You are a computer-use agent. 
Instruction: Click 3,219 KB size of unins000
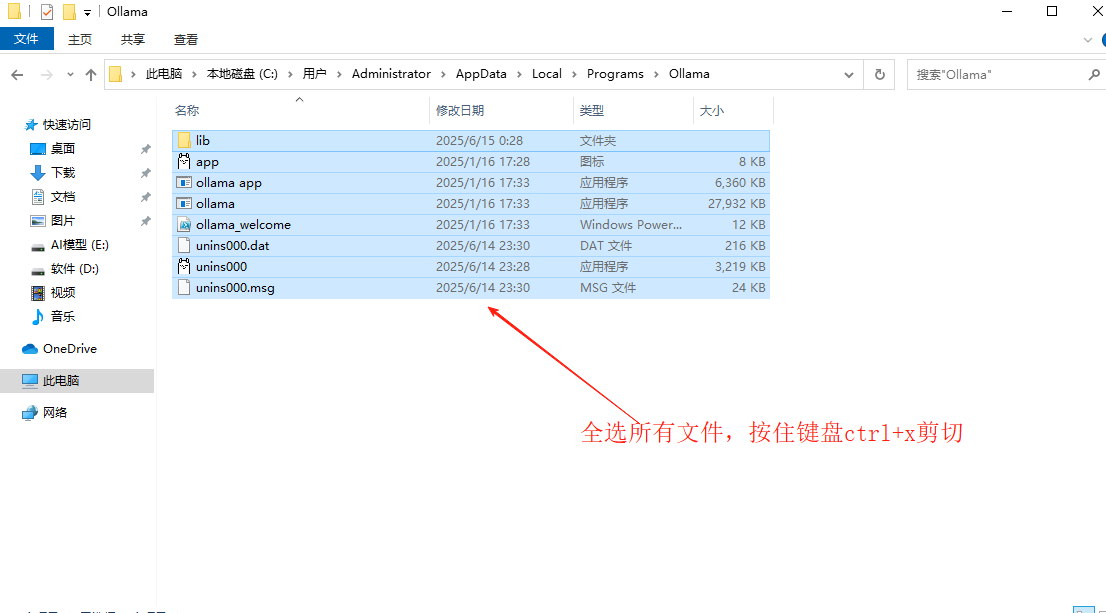pyautogui.click(x=740, y=267)
